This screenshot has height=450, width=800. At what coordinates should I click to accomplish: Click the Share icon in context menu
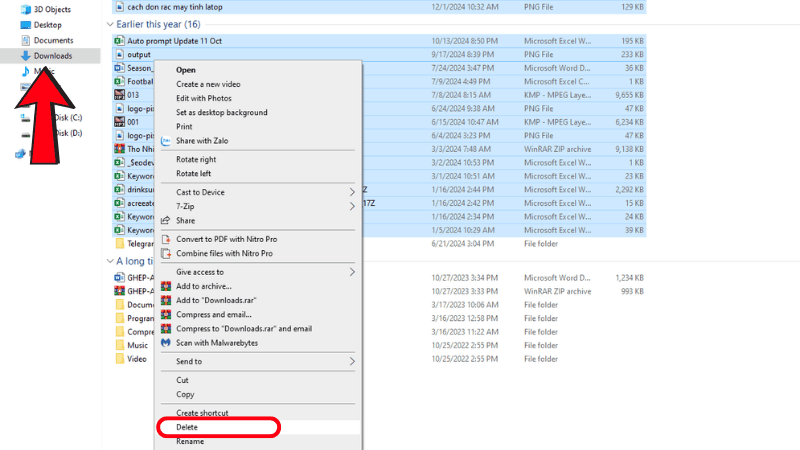pyautogui.click(x=166, y=220)
